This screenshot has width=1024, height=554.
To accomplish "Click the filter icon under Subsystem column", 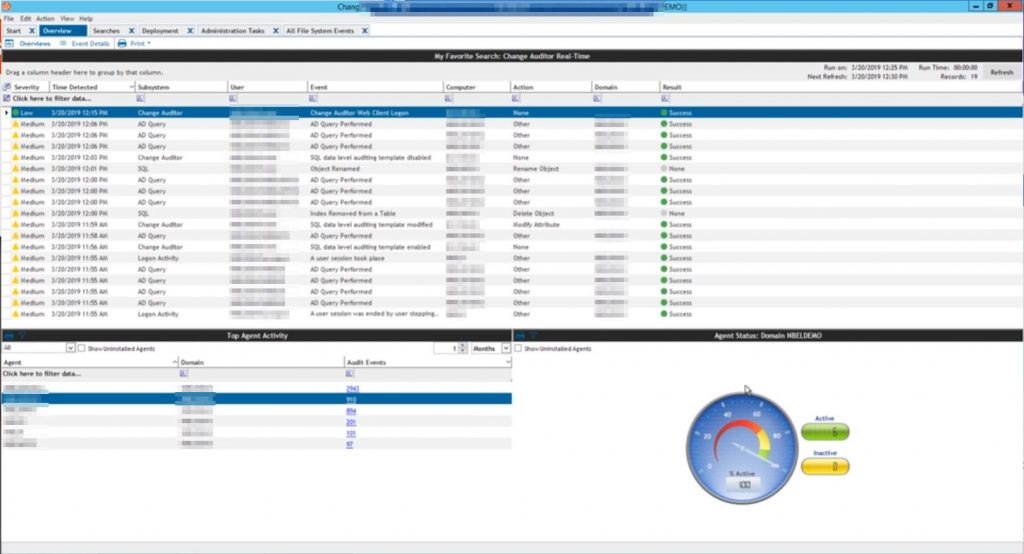I will [x=140, y=99].
